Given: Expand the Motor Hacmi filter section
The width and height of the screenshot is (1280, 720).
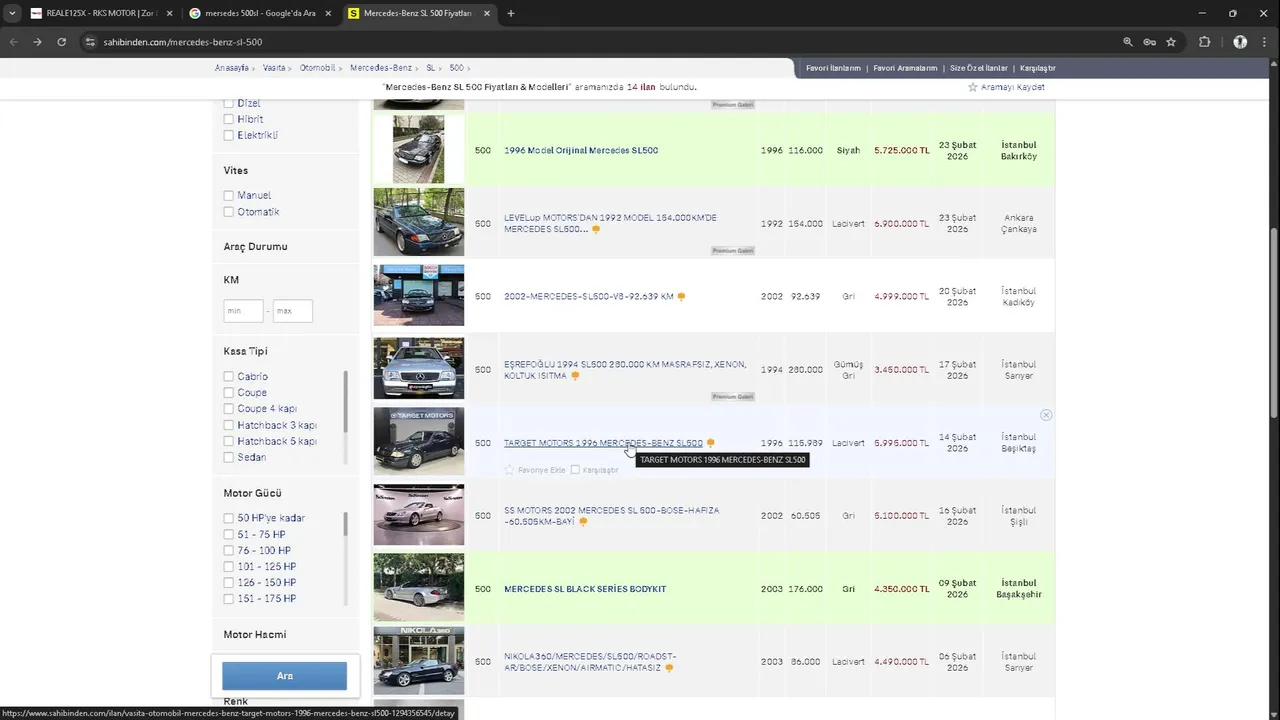Looking at the screenshot, I should [255, 635].
